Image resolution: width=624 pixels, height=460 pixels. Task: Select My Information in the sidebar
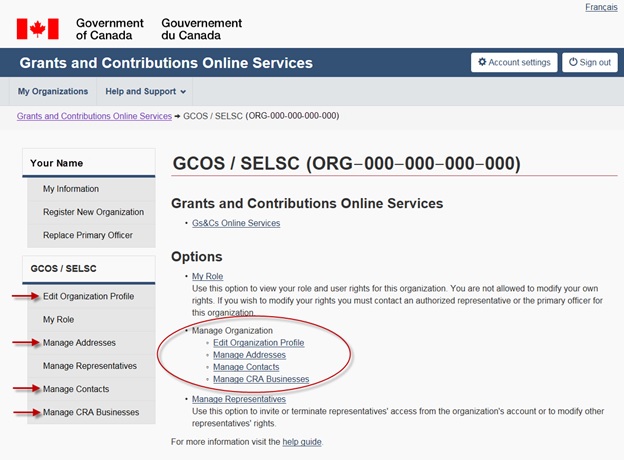tap(70, 189)
